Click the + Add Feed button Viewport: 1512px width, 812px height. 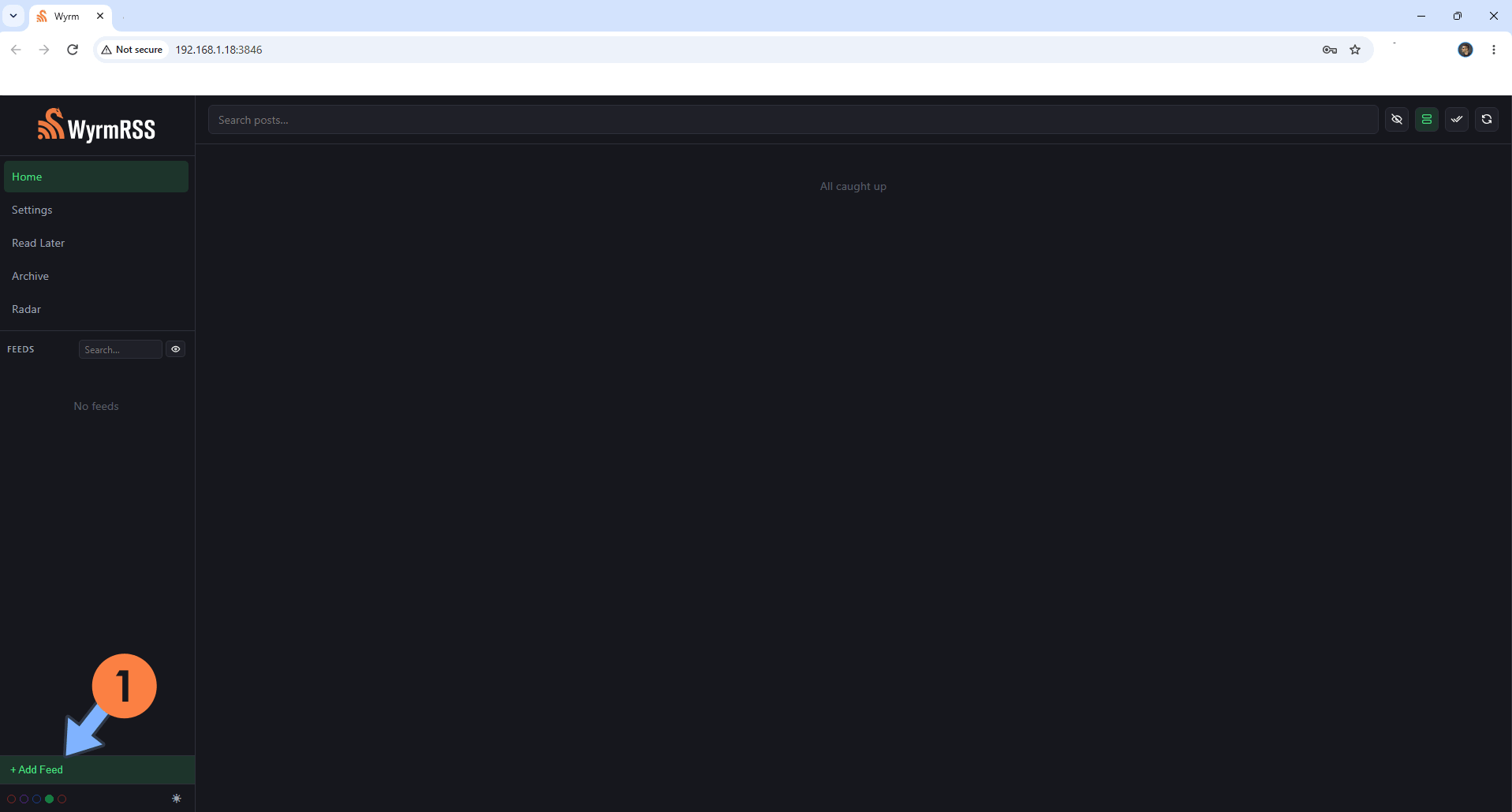(x=97, y=769)
